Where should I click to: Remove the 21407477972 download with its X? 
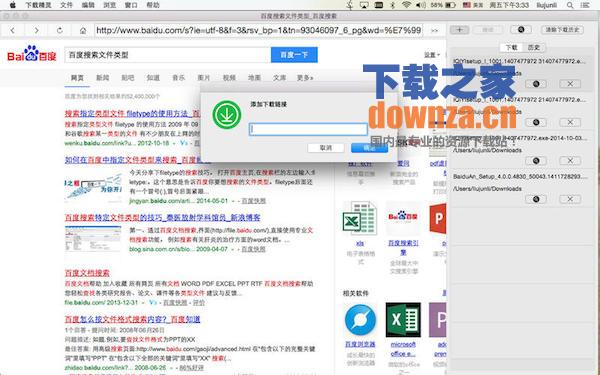pyautogui.click(x=570, y=122)
